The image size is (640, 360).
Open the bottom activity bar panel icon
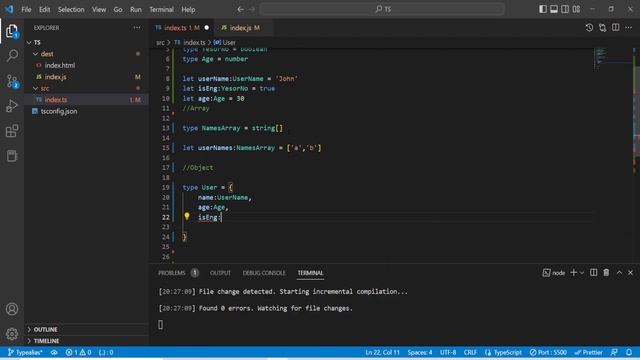(12, 156)
